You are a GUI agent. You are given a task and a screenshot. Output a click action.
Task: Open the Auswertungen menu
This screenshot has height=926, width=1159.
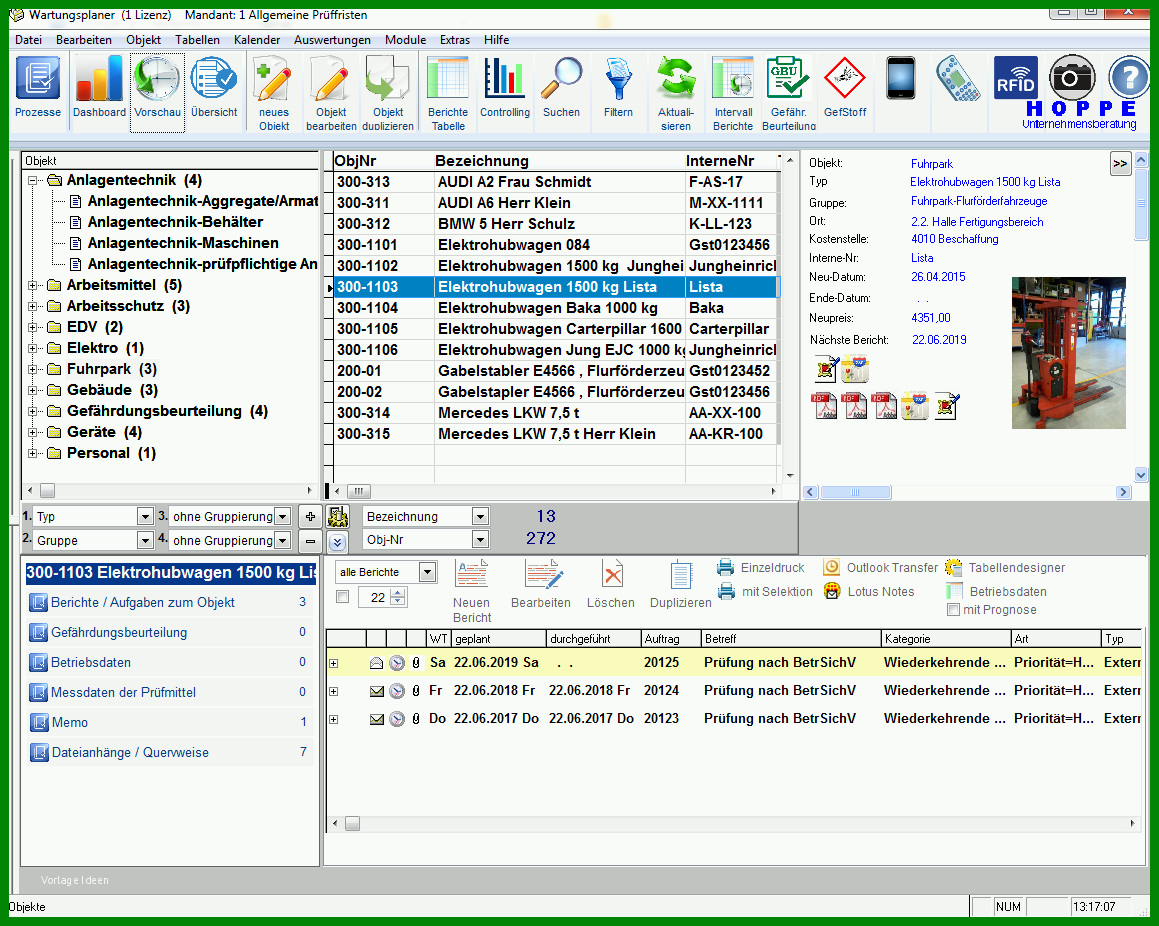[x=332, y=40]
